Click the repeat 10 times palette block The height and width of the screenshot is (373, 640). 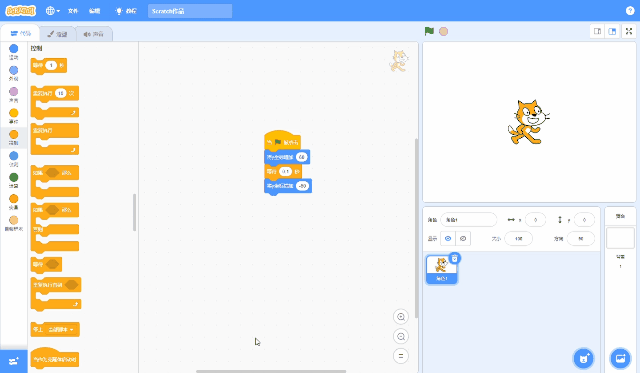[55, 102]
